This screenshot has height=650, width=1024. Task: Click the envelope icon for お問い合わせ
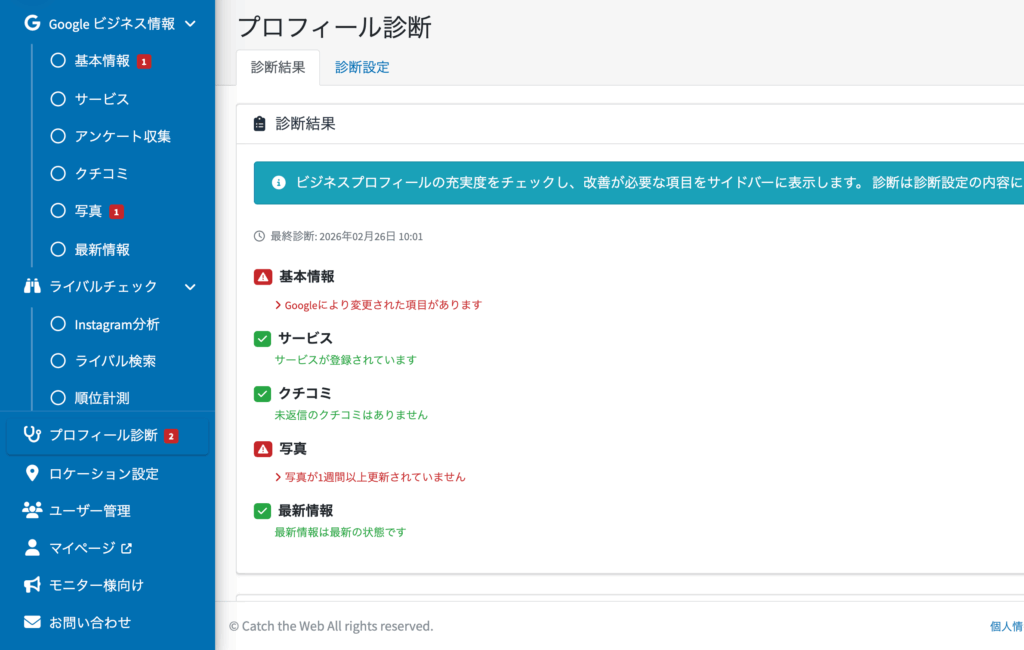tap(32, 622)
